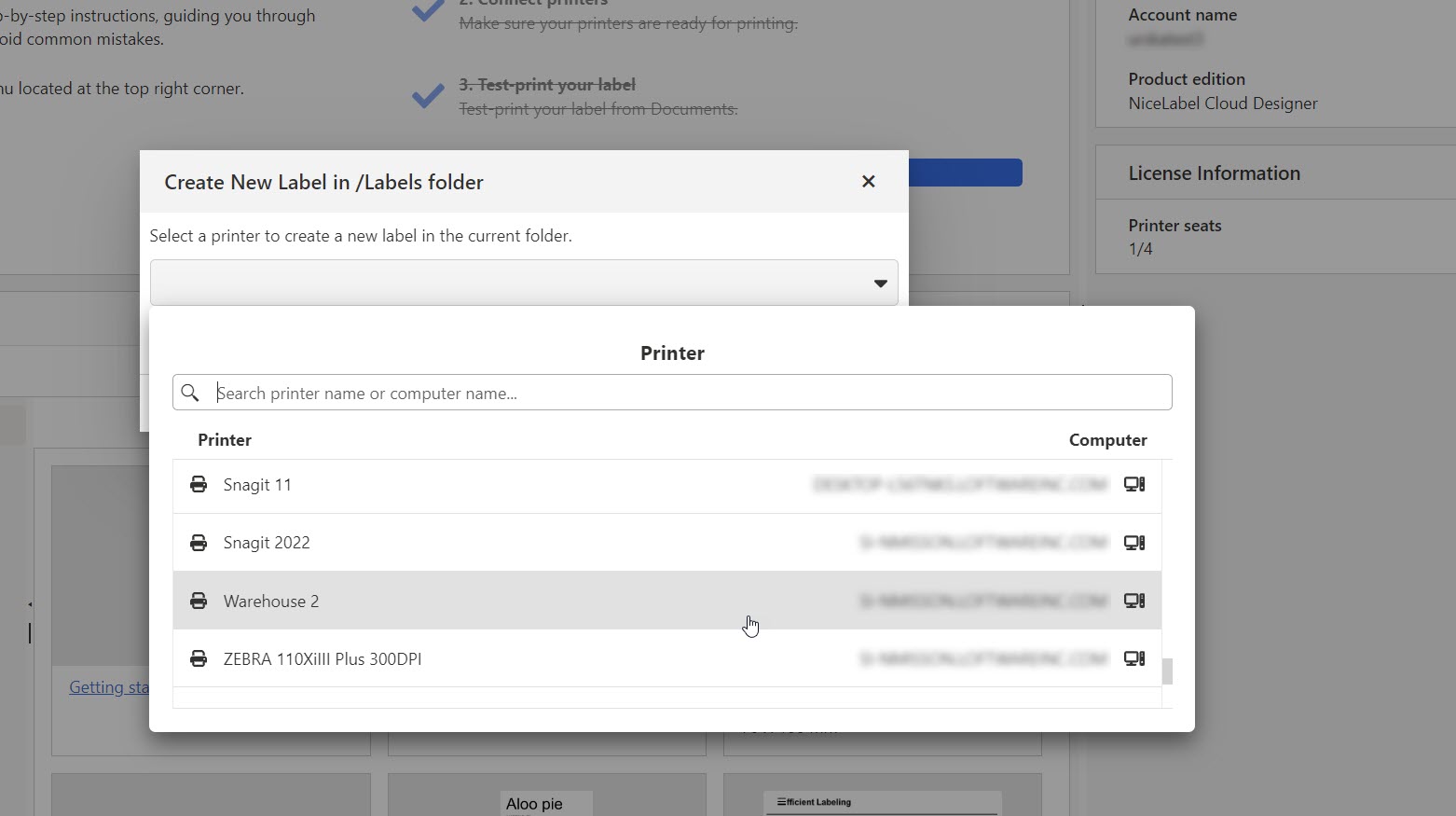Image resolution: width=1456 pixels, height=816 pixels.
Task: Focus the search printer name field
Action: click(x=690, y=393)
